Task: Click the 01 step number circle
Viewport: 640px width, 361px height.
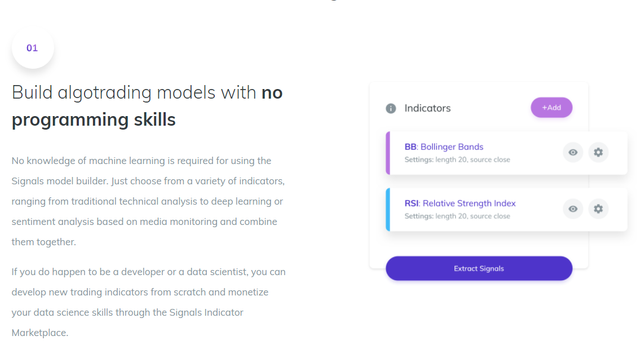Action: (33, 48)
